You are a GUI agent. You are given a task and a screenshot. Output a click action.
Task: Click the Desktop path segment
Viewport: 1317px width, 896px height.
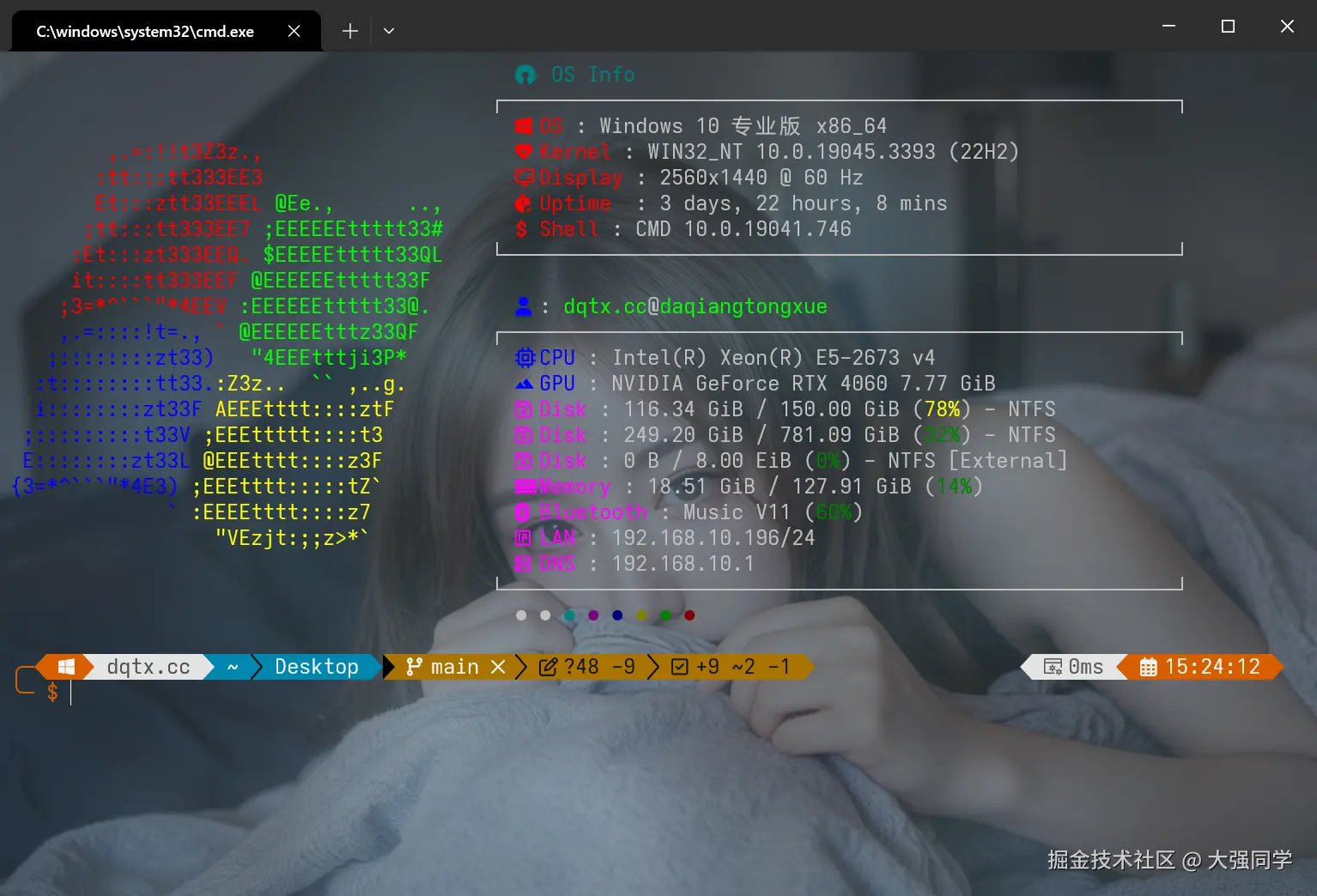[317, 667]
